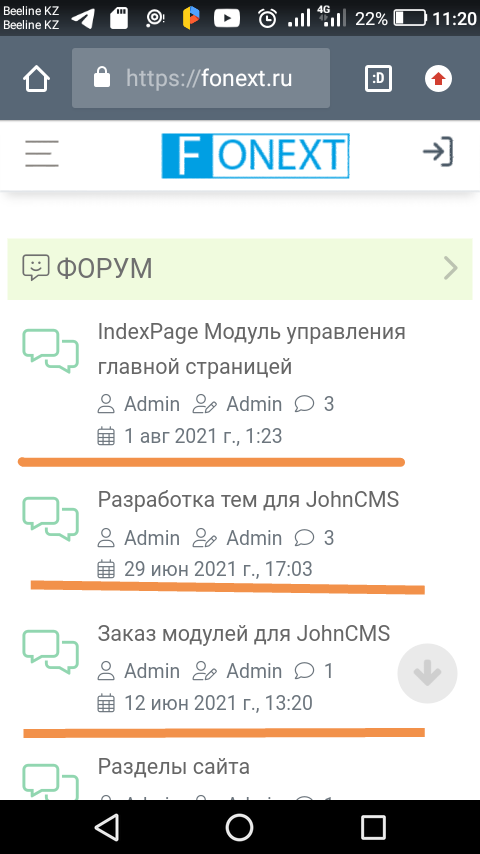Tap Android recent apps square button
The height and width of the screenshot is (854, 480).
373,828
